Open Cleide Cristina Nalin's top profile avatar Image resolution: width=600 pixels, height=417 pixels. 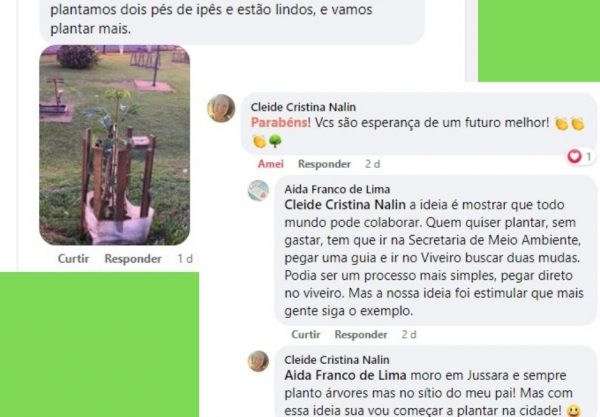pos(221,108)
